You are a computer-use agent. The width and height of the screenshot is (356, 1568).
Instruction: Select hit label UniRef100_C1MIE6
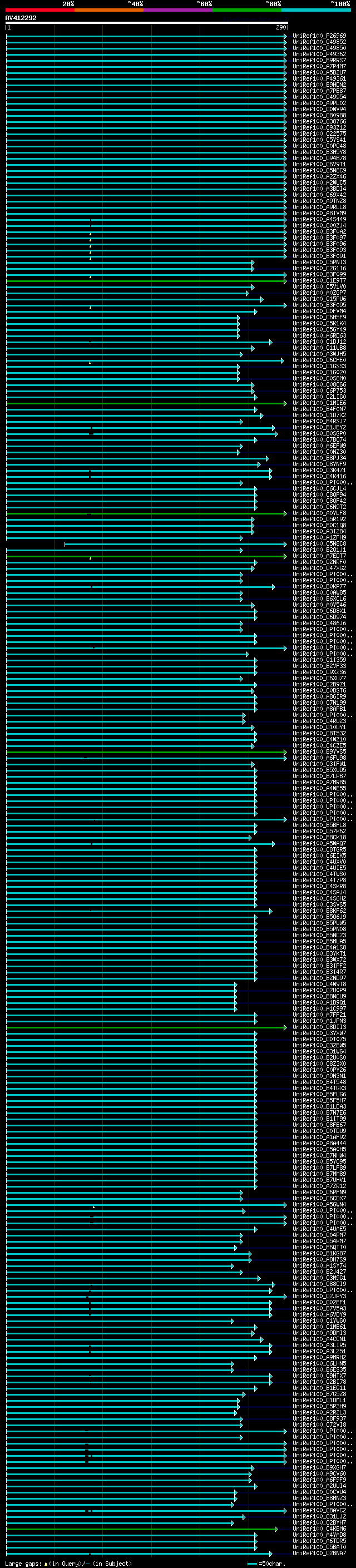[319, 403]
